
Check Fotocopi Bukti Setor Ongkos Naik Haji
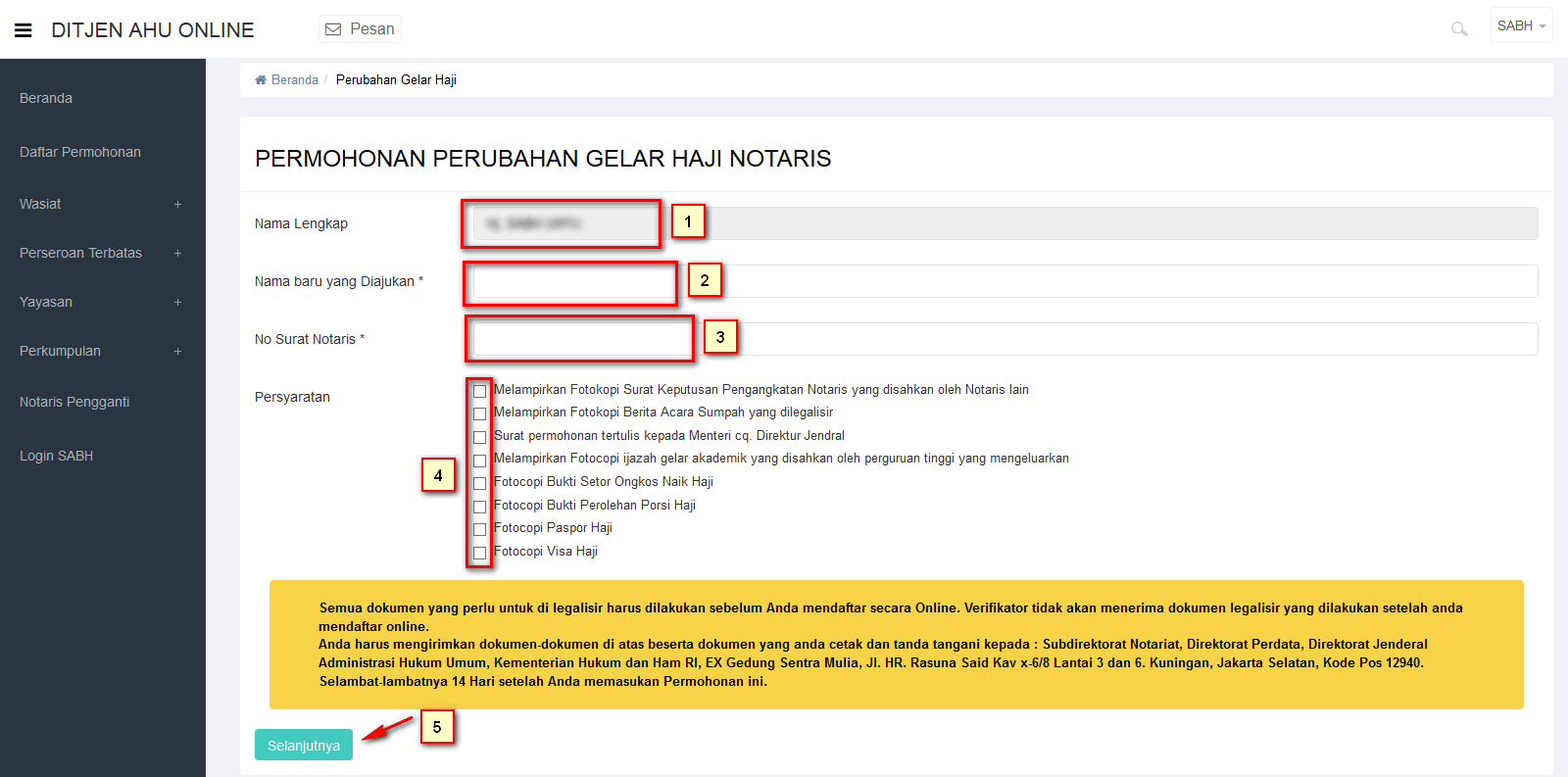(479, 484)
